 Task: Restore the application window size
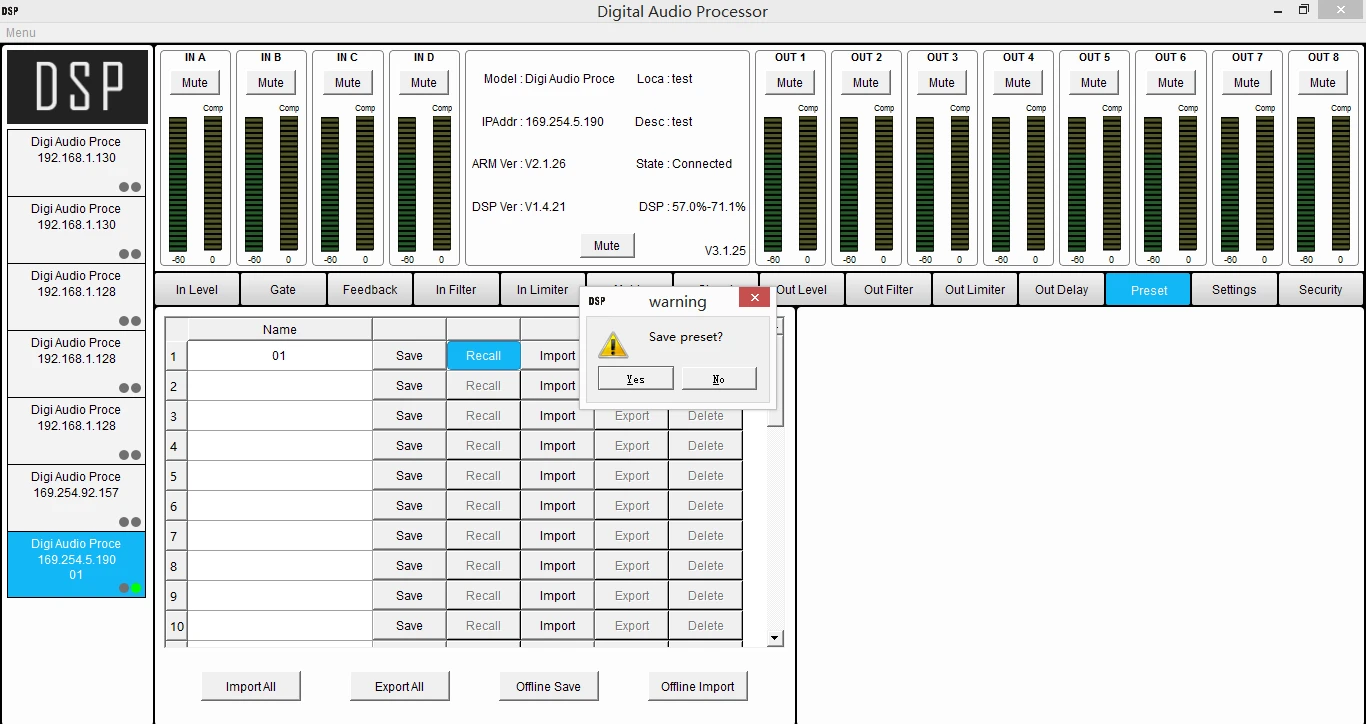click(1304, 10)
